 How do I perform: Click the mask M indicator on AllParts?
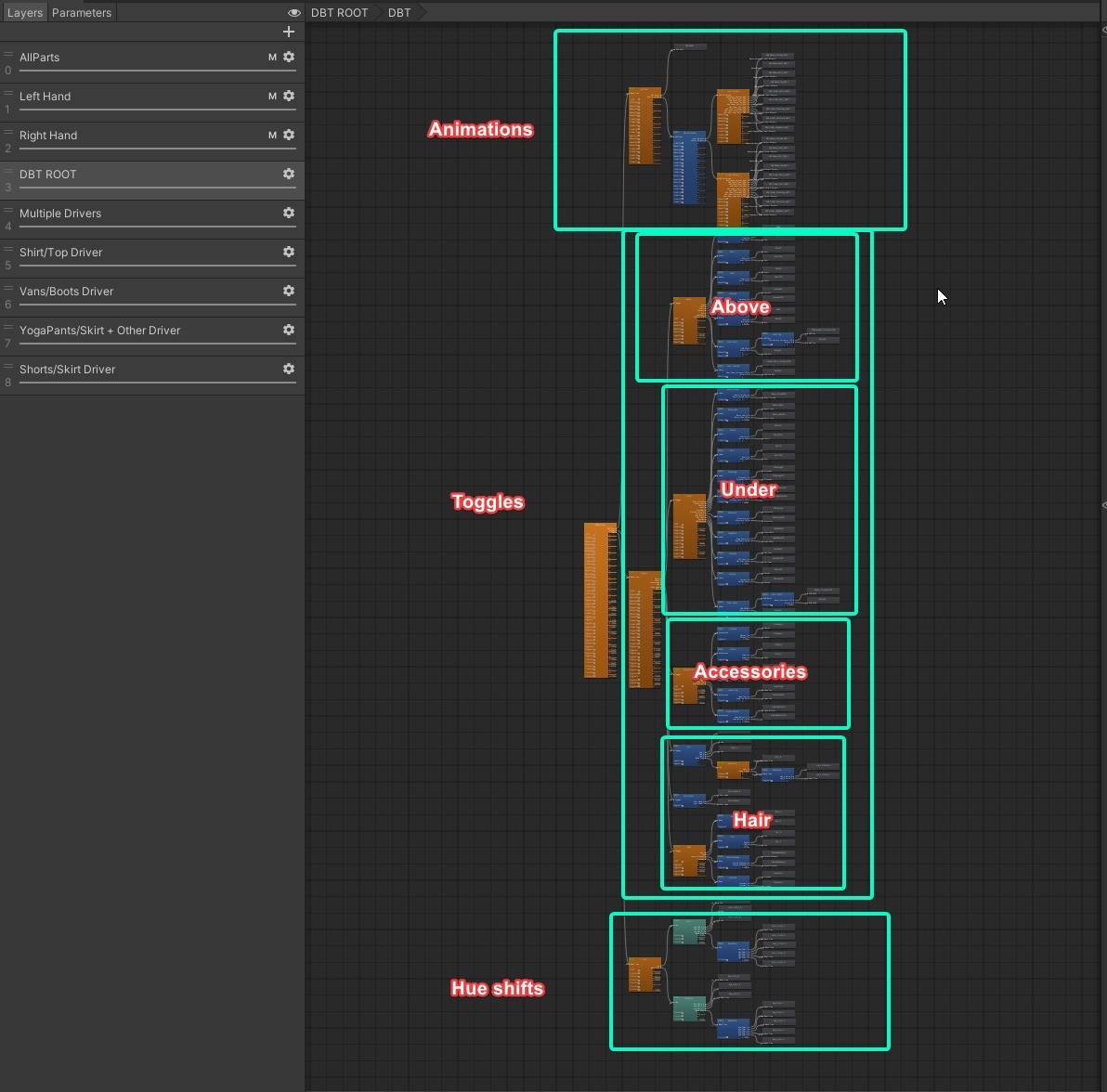tap(272, 58)
